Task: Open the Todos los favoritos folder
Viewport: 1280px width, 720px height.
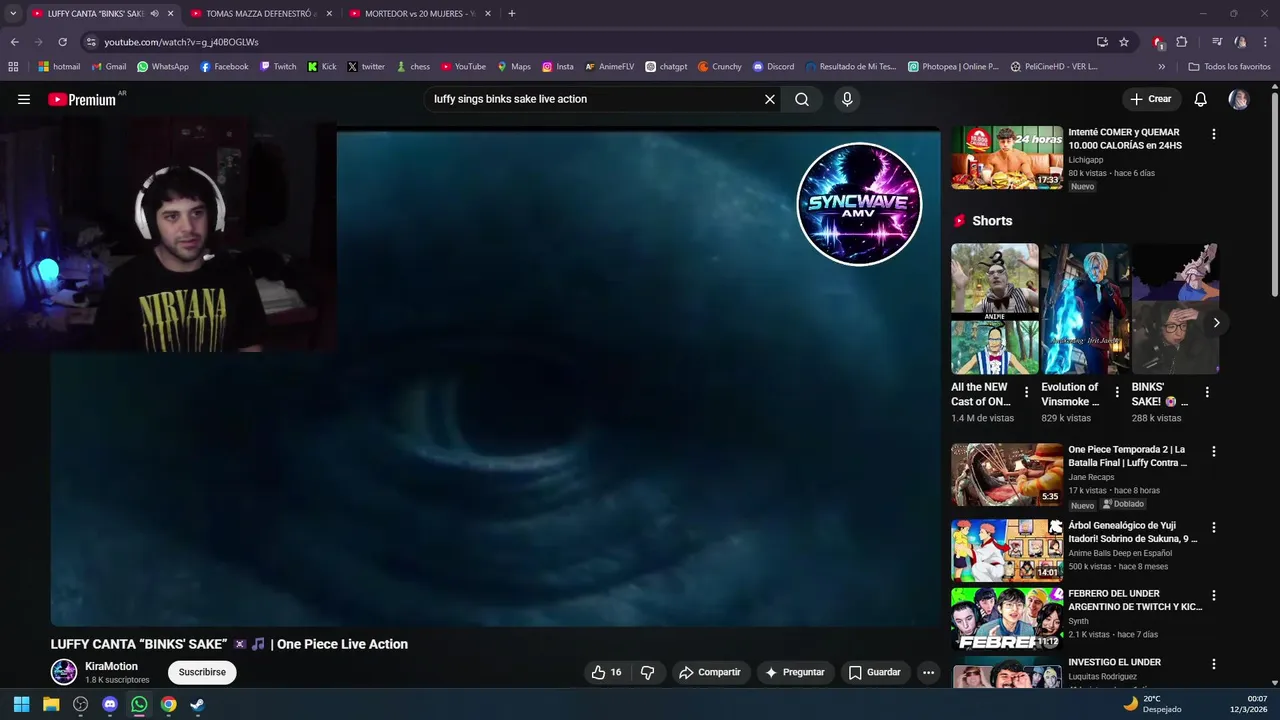Action: [1229, 67]
